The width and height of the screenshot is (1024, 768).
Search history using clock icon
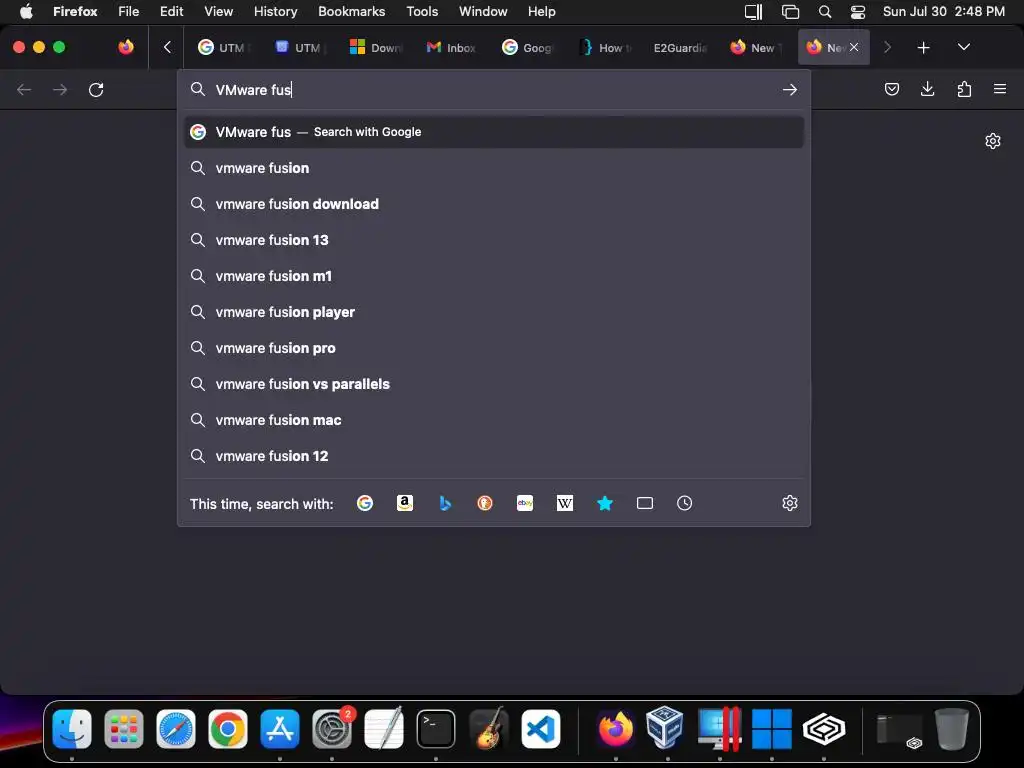tap(684, 503)
